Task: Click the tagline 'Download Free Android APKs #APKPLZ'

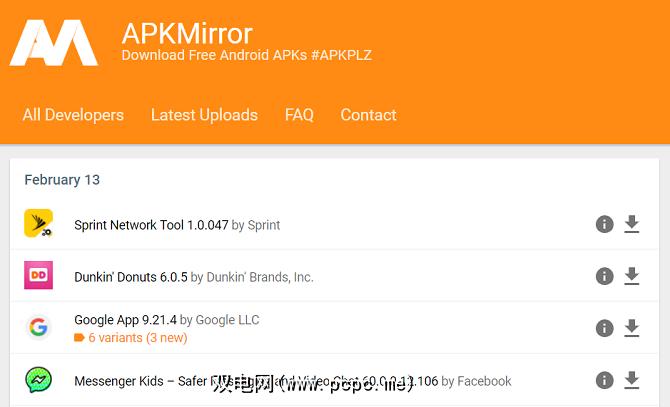Action: [x=247, y=55]
